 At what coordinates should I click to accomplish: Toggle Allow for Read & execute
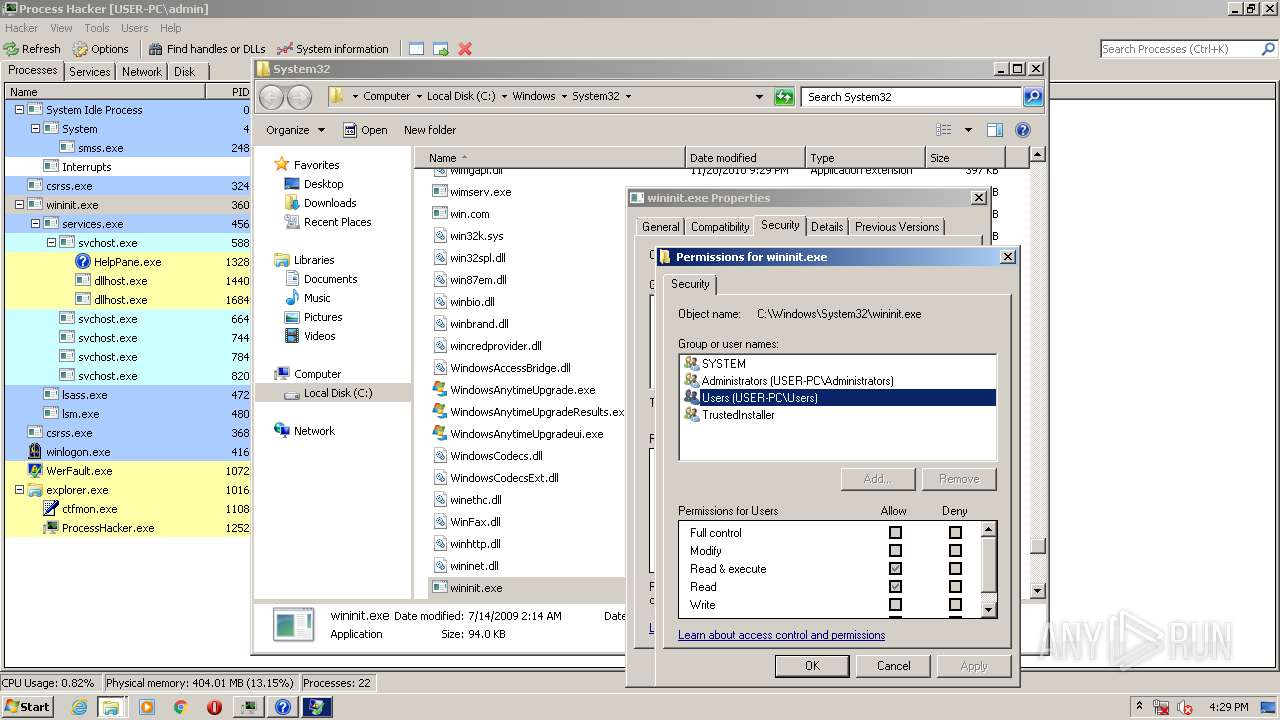(x=895, y=569)
